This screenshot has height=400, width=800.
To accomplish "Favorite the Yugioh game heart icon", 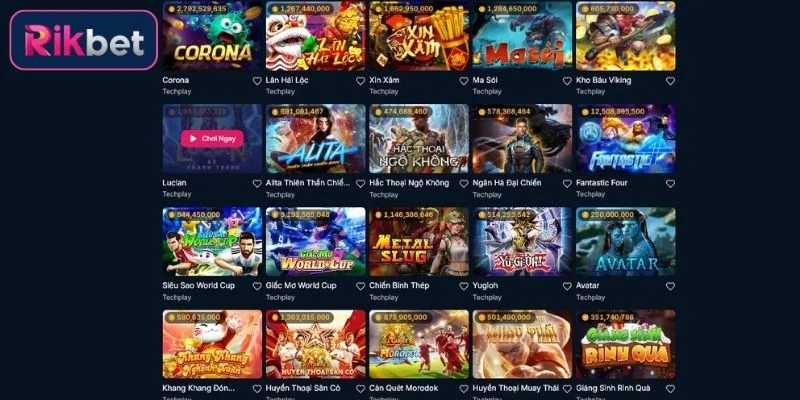I will pos(567,286).
